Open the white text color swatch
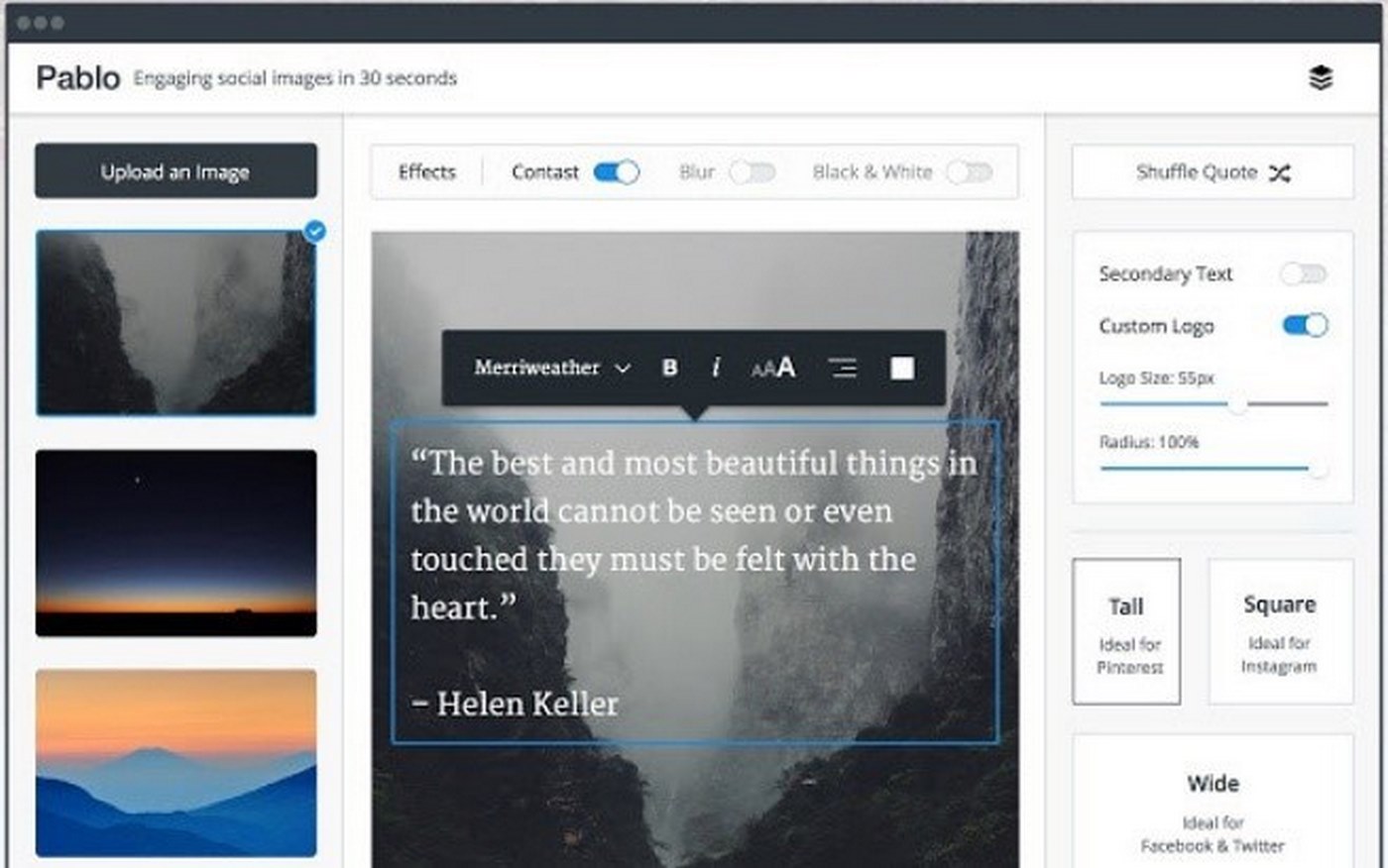 (x=902, y=369)
